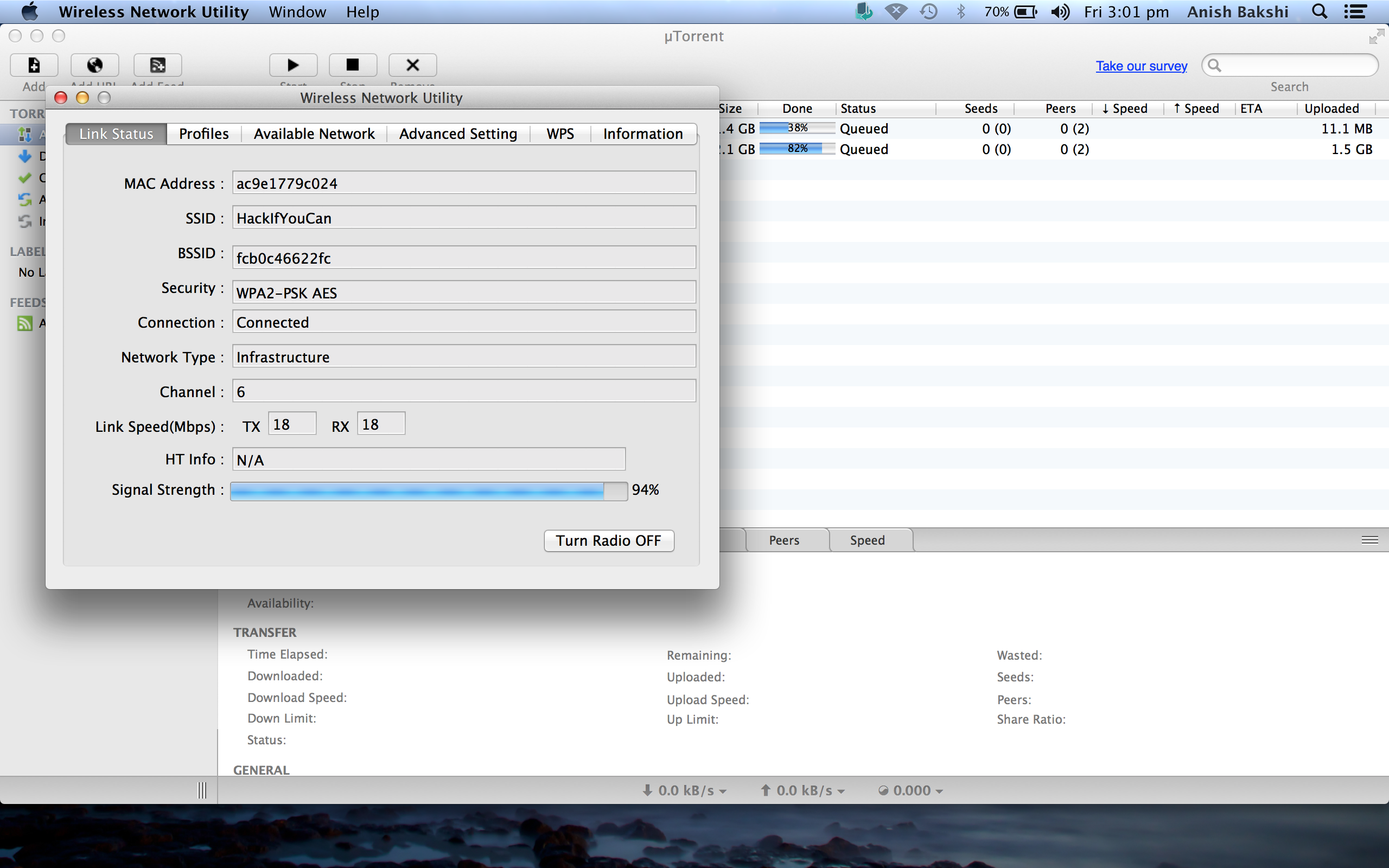Click the Add URL globe icon in µTorrent
Viewport: 1389px width, 868px height.
(x=95, y=65)
